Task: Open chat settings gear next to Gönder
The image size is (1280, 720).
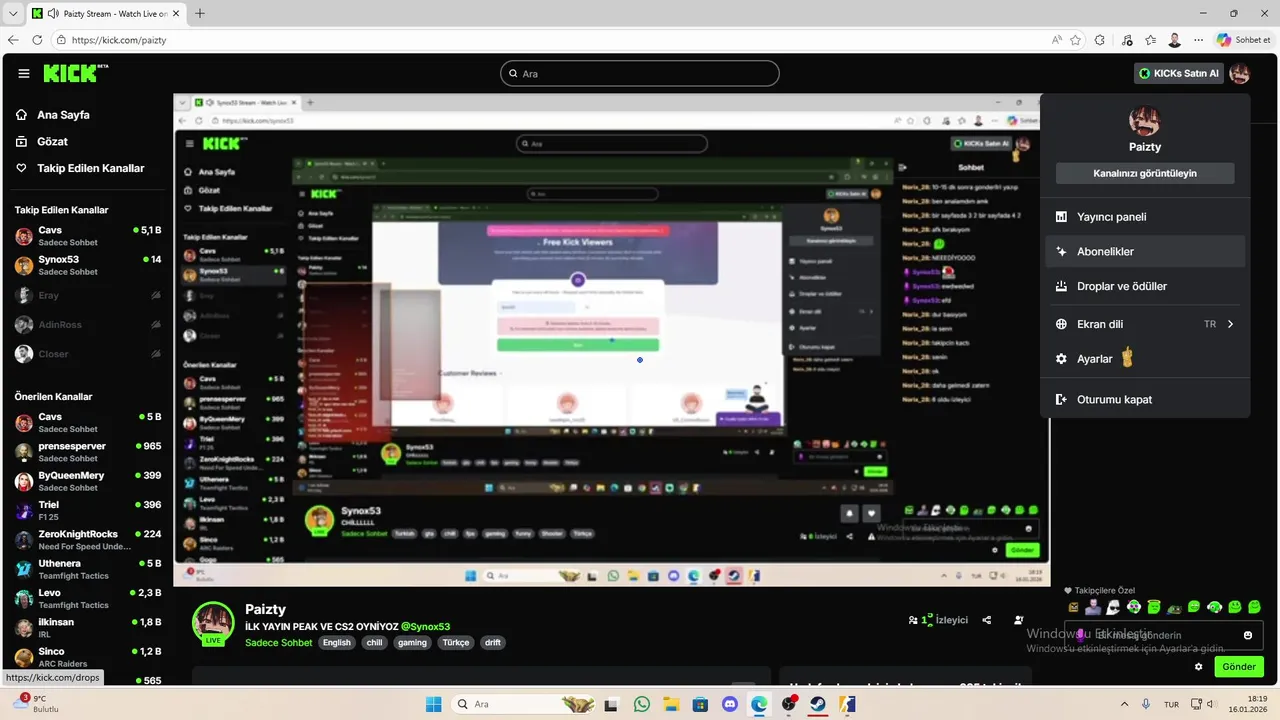Action: coord(1199,666)
